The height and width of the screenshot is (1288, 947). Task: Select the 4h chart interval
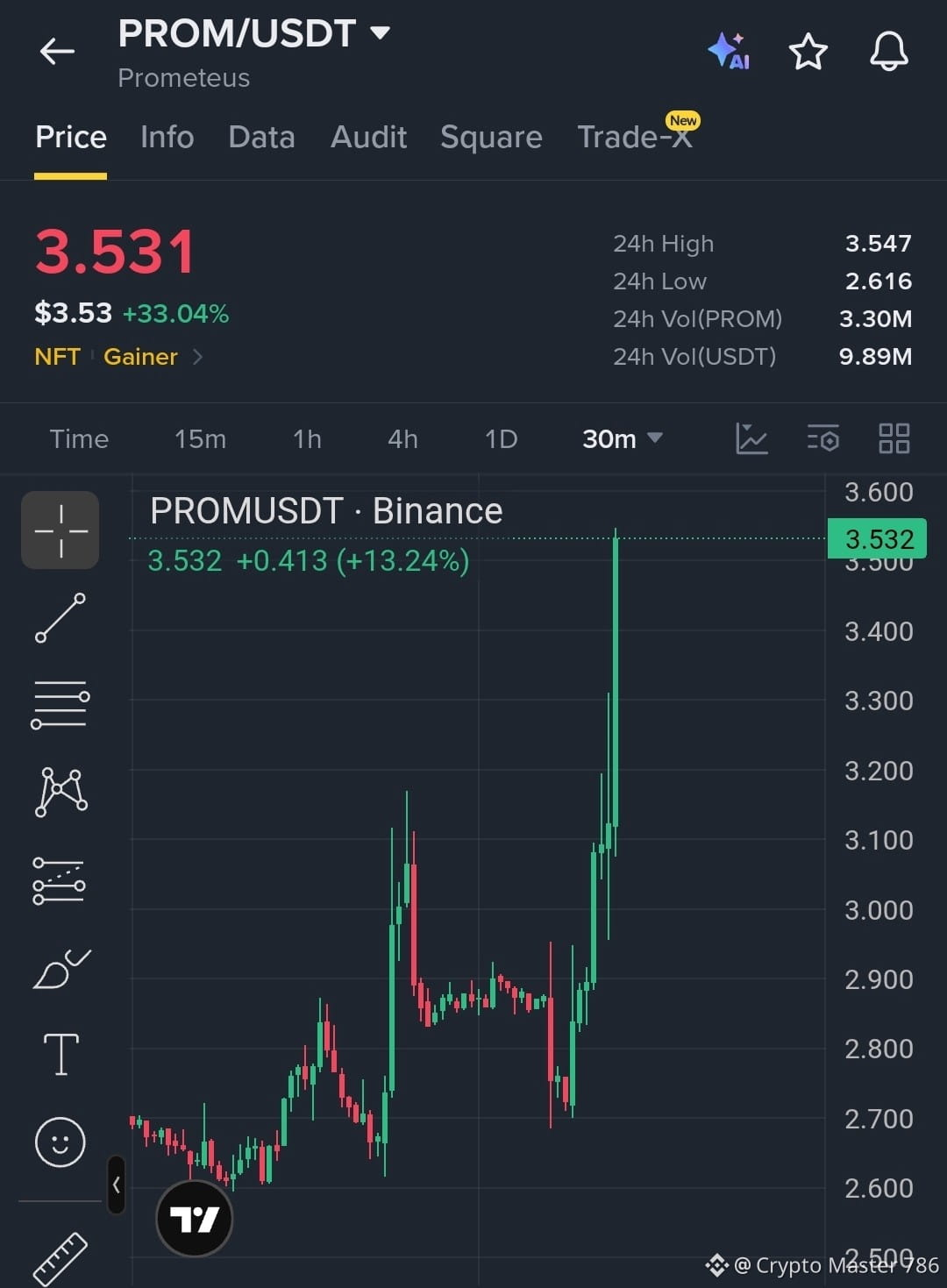click(402, 438)
